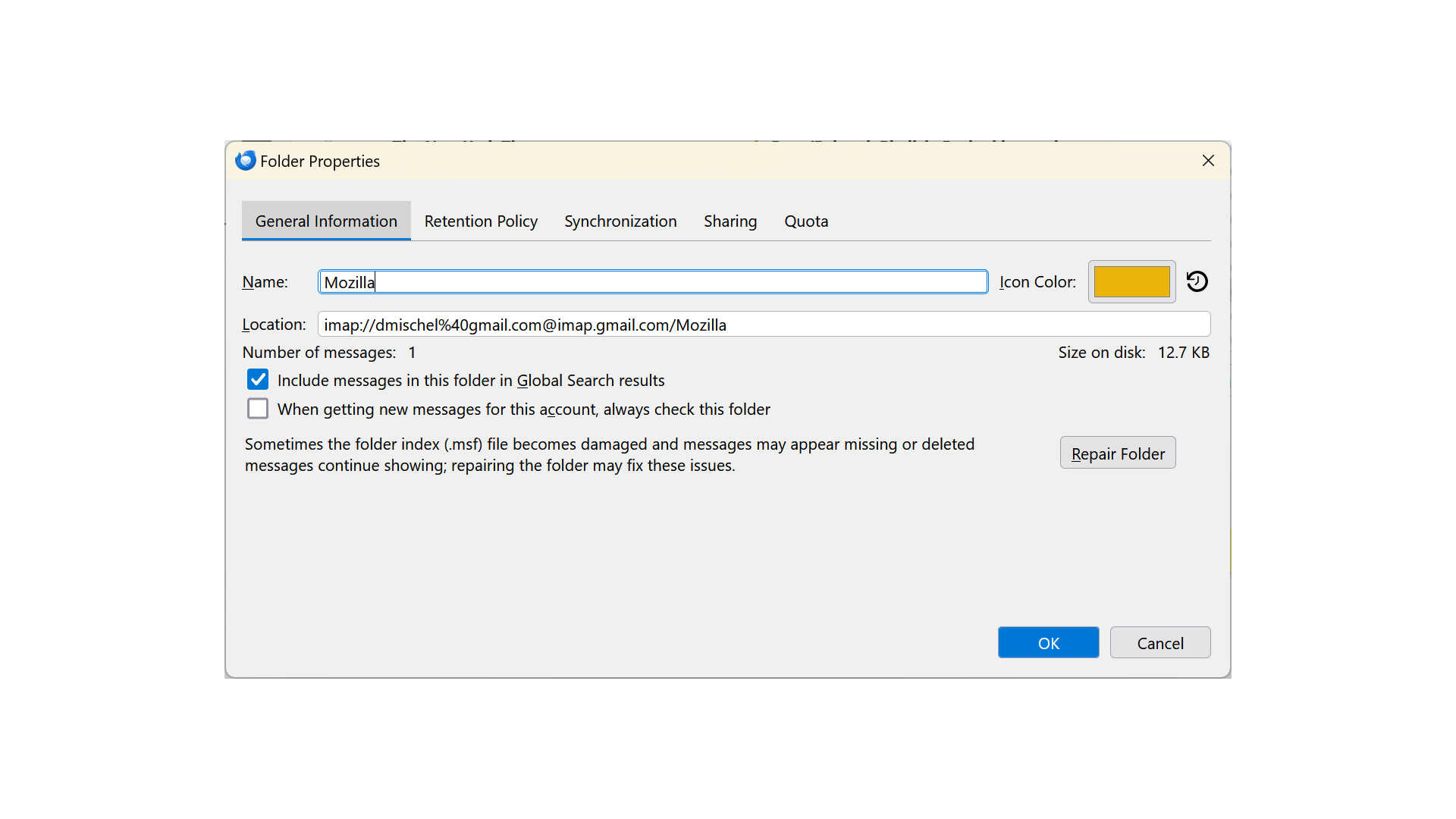Click the Thunderbird logo in the title bar
Image resolution: width=1456 pixels, height=819 pixels.
[246, 161]
